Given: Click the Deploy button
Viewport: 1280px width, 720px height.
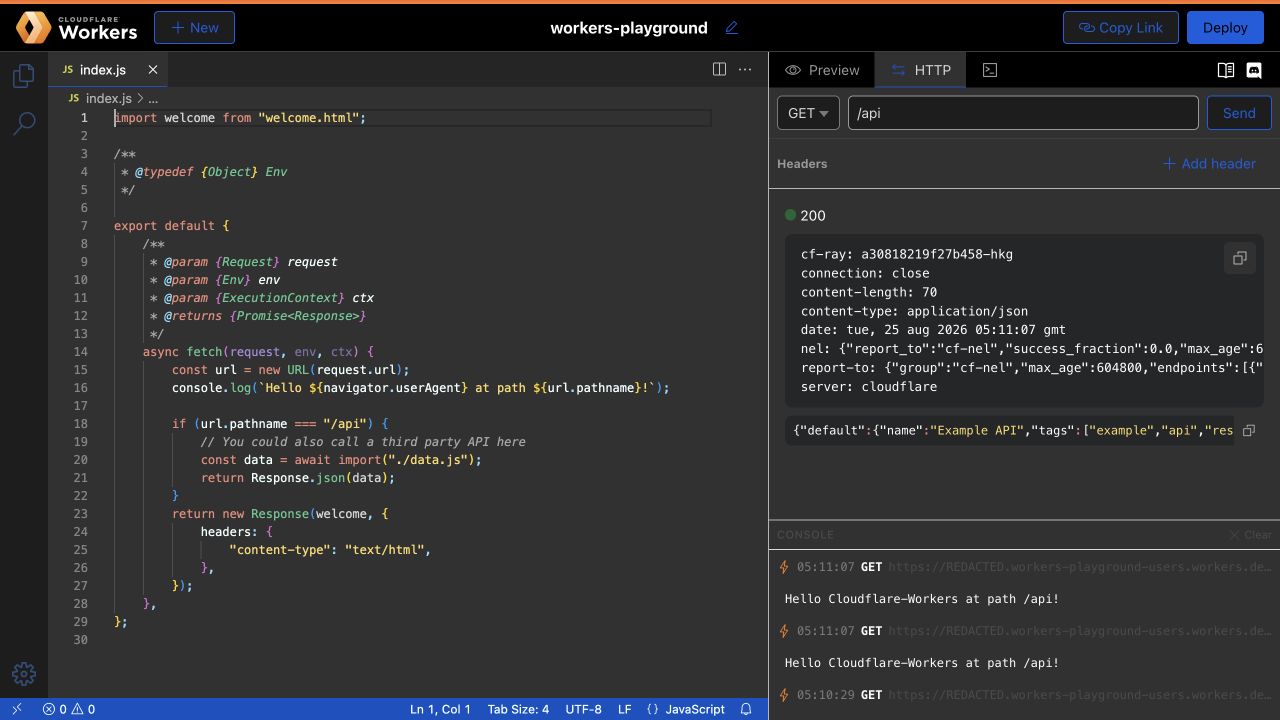Looking at the screenshot, I should pos(1225,28).
